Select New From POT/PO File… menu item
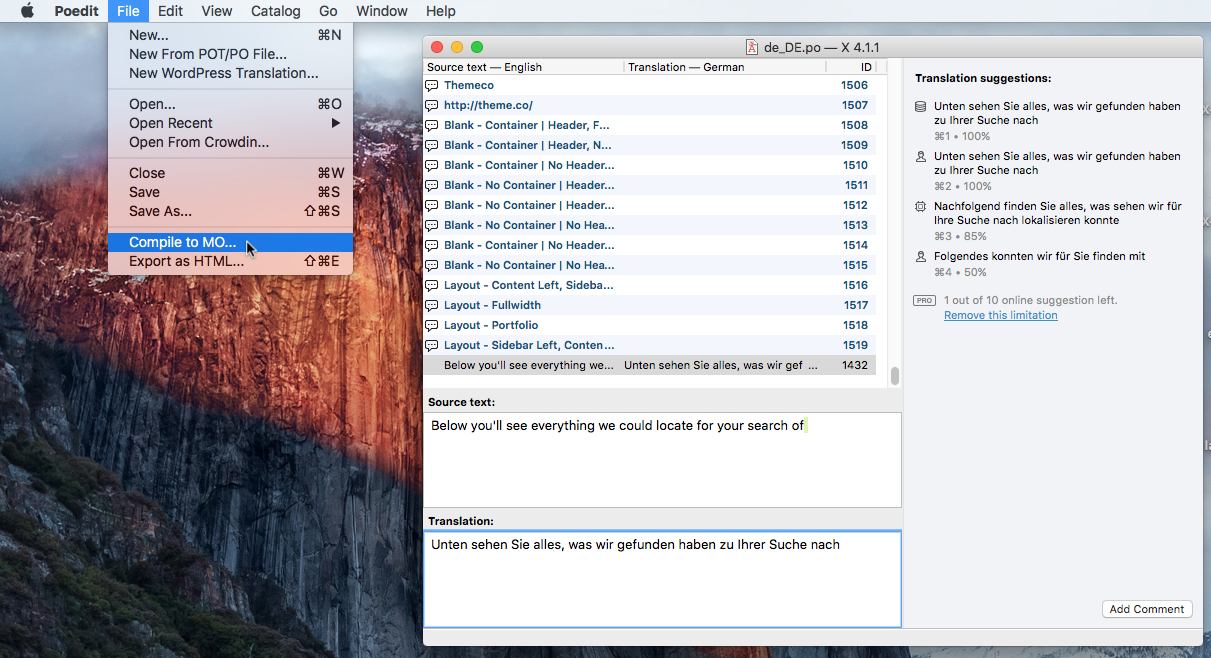Screen dimensions: 1211x658 230,54
